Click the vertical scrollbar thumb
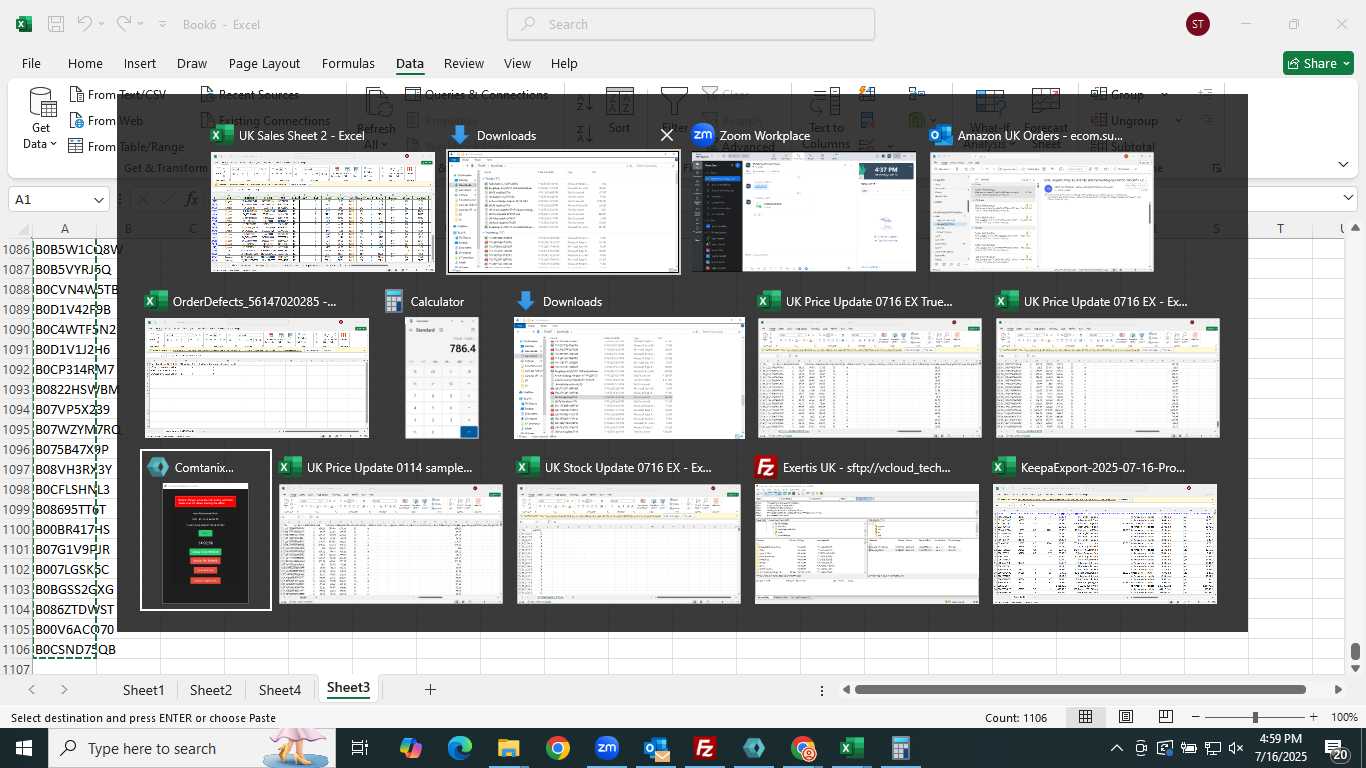The height and width of the screenshot is (768, 1366). coord(1355,652)
